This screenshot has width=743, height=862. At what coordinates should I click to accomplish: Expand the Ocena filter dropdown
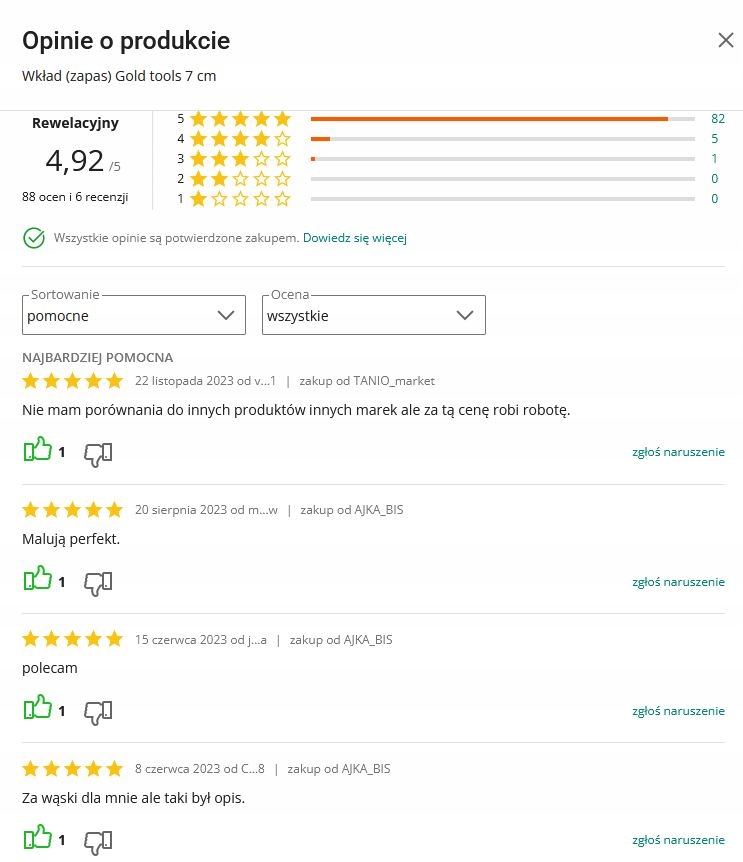(374, 315)
